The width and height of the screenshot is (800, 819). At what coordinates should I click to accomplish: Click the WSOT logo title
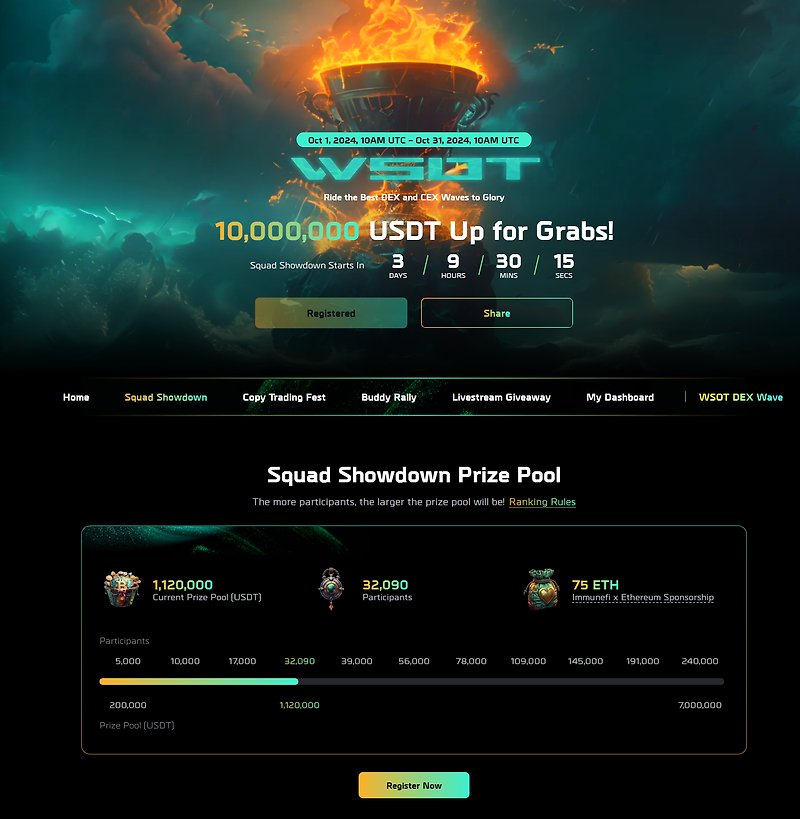[415, 169]
